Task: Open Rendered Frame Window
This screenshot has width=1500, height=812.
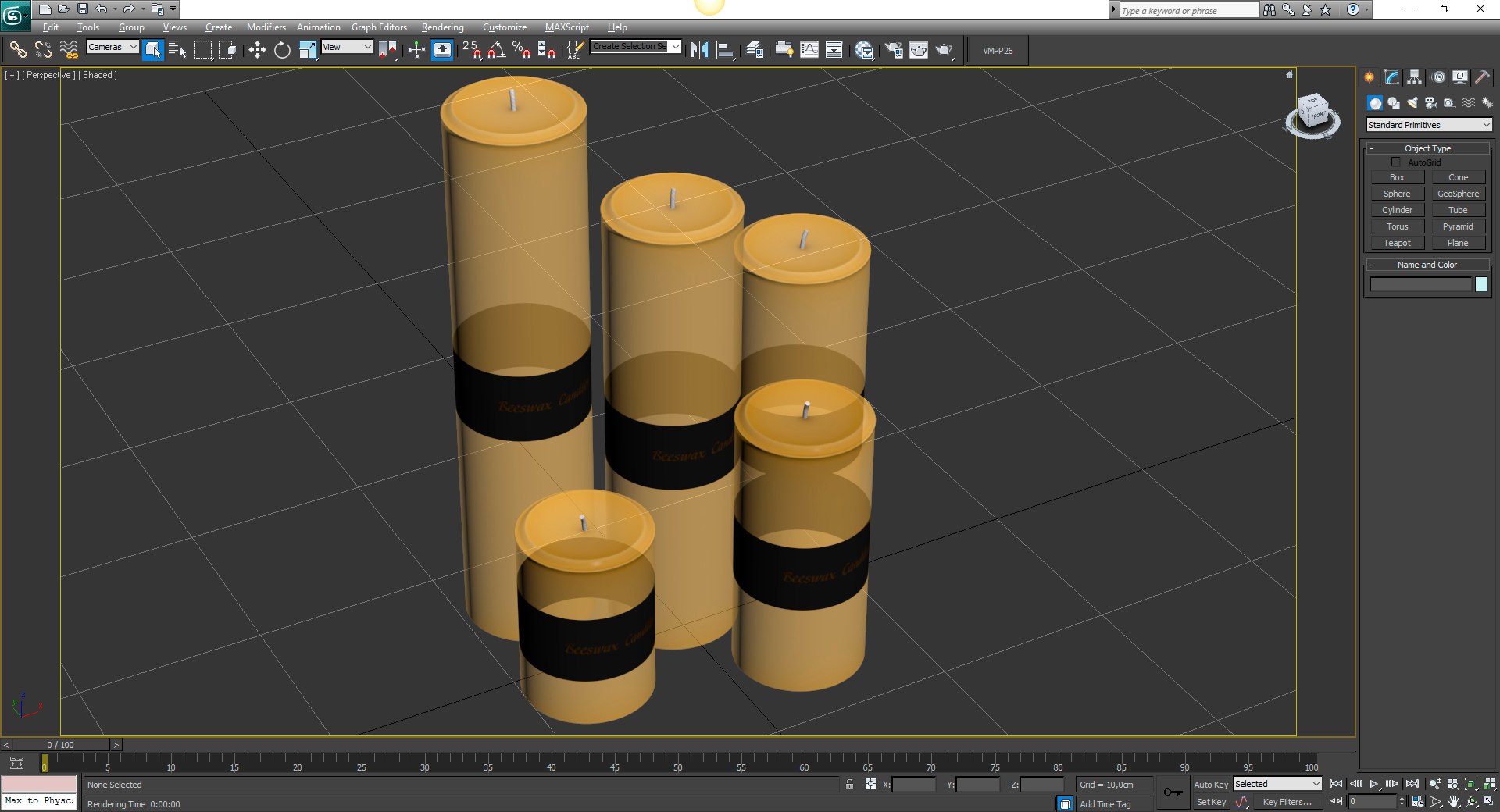Action: click(919, 50)
